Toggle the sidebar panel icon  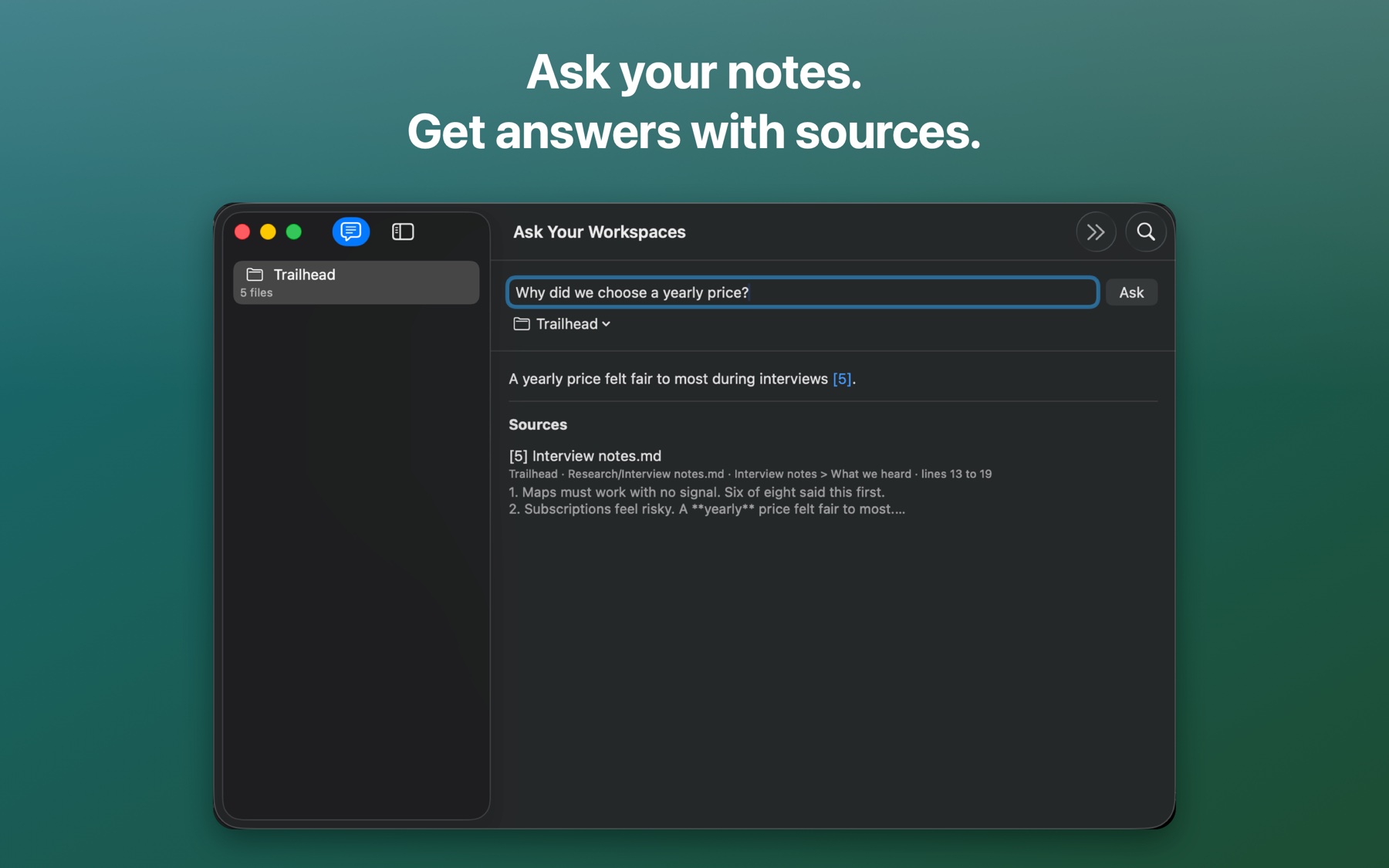coord(403,231)
